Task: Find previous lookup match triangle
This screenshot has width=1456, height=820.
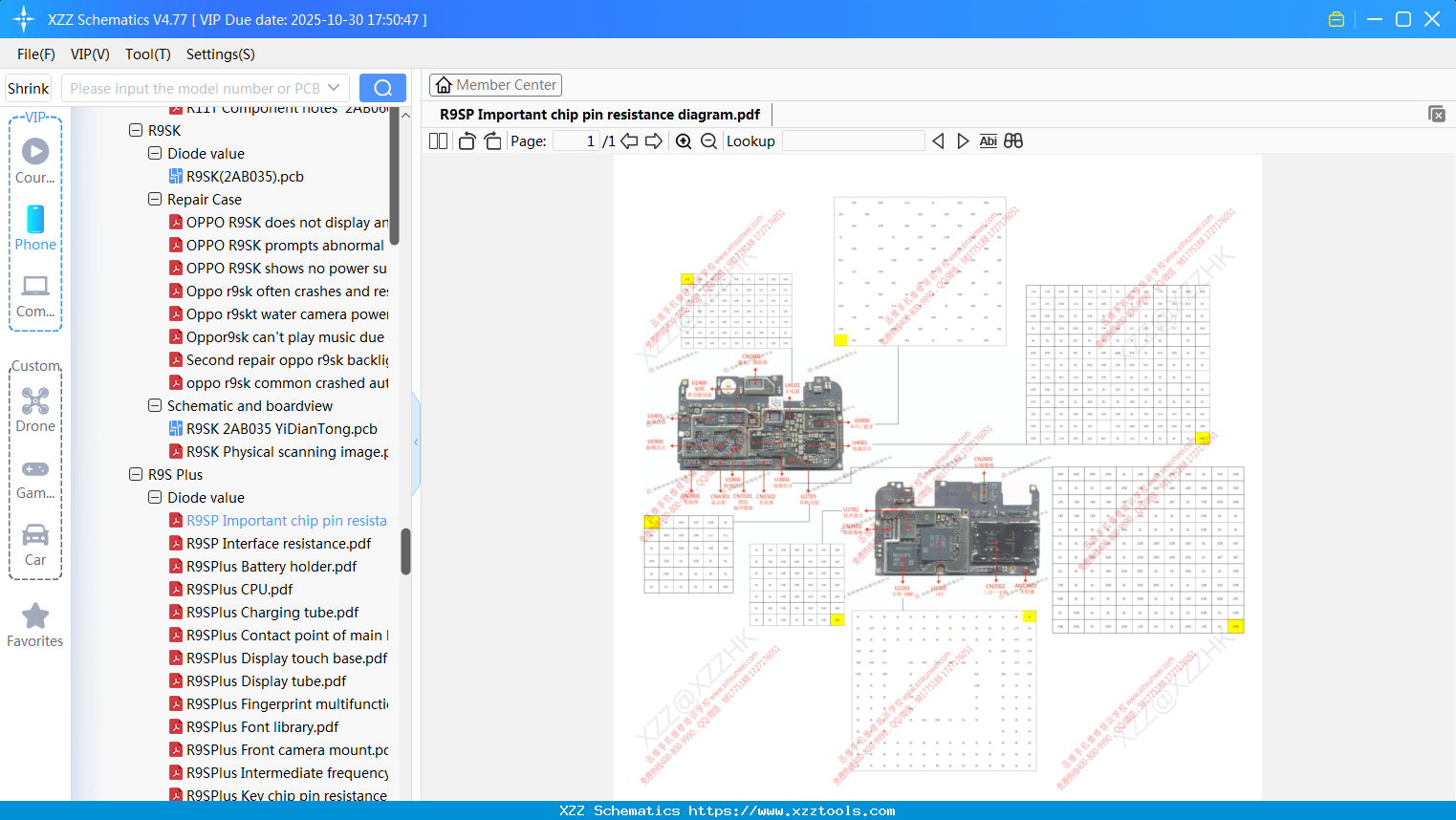Action: click(938, 141)
